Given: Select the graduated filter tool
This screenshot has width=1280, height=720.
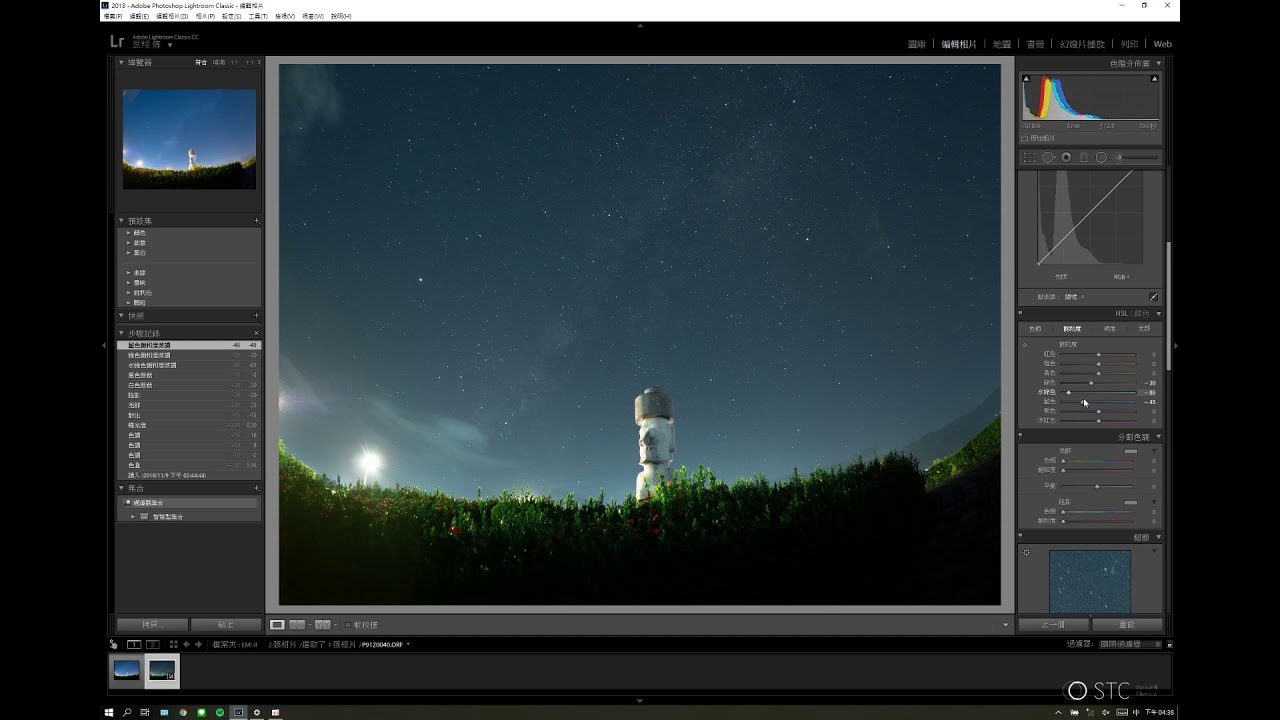Looking at the screenshot, I should [1083, 157].
